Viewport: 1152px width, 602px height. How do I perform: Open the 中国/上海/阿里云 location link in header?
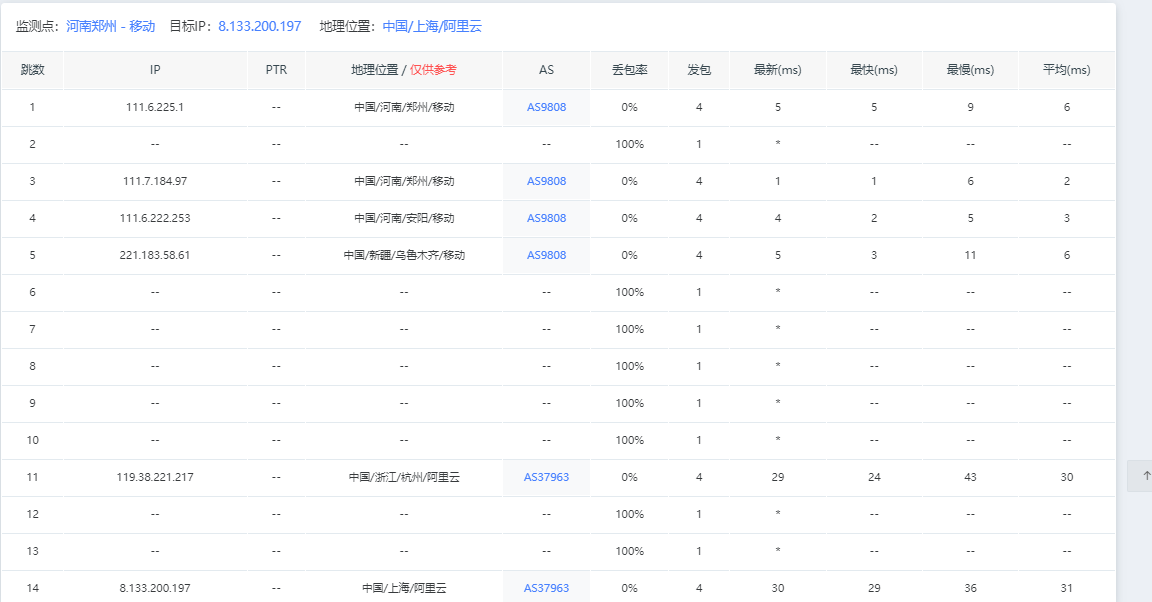(x=432, y=26)
